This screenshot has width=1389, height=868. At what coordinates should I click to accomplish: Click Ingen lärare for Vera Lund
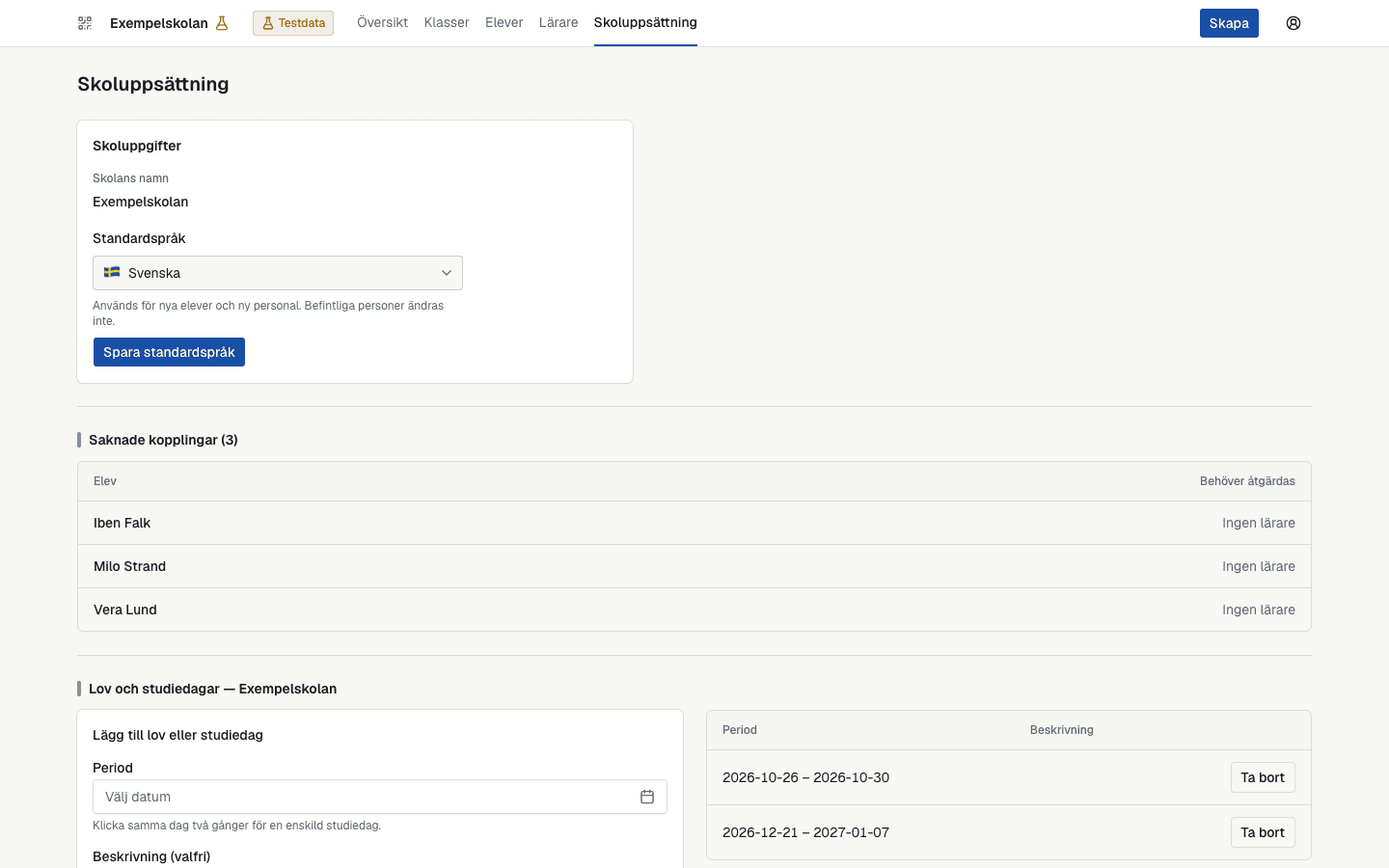coord(1259,610)
